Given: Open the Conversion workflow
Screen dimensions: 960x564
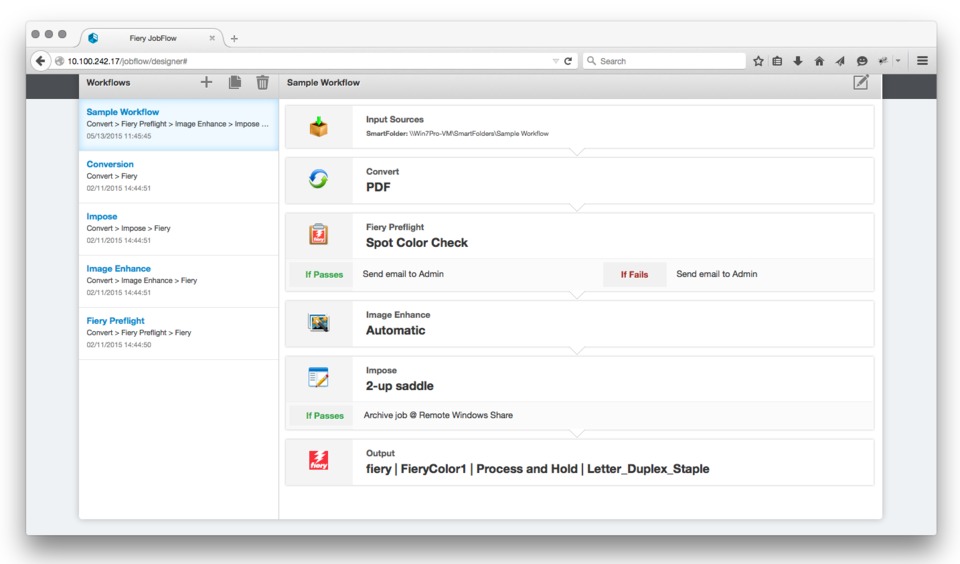Looking at the screenshot, I should pos(179,176).
